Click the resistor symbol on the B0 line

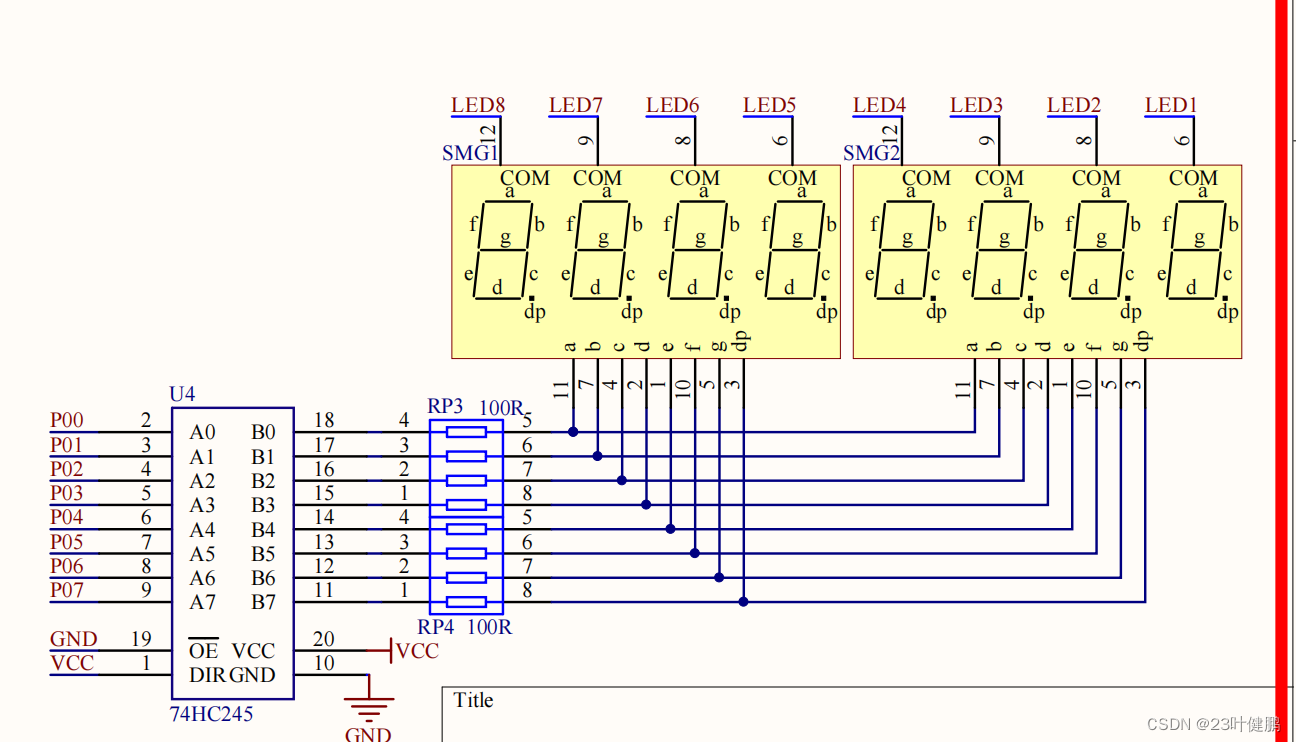coord(466,432)
